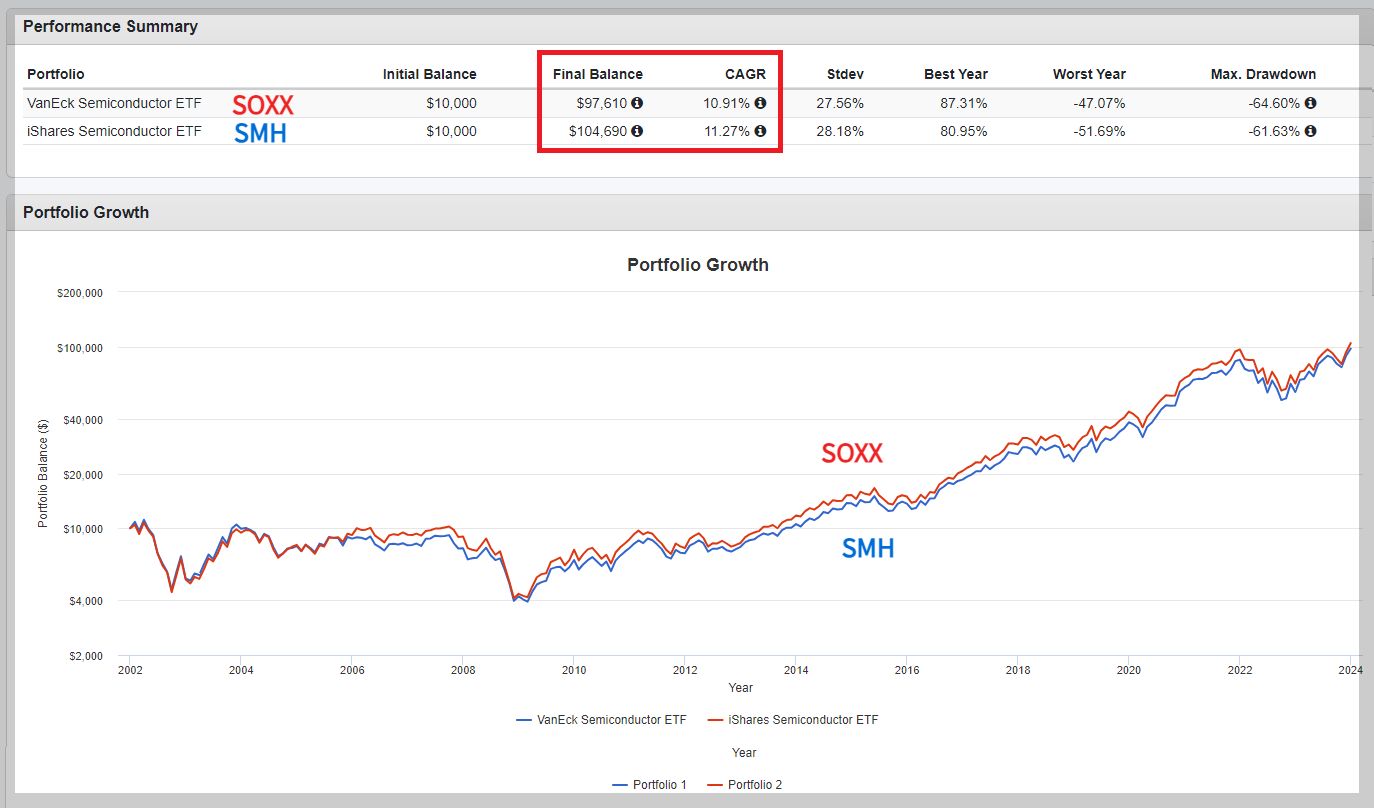
Task: Click the 11.27% CAGR value
Action: [x=728, y=131]
